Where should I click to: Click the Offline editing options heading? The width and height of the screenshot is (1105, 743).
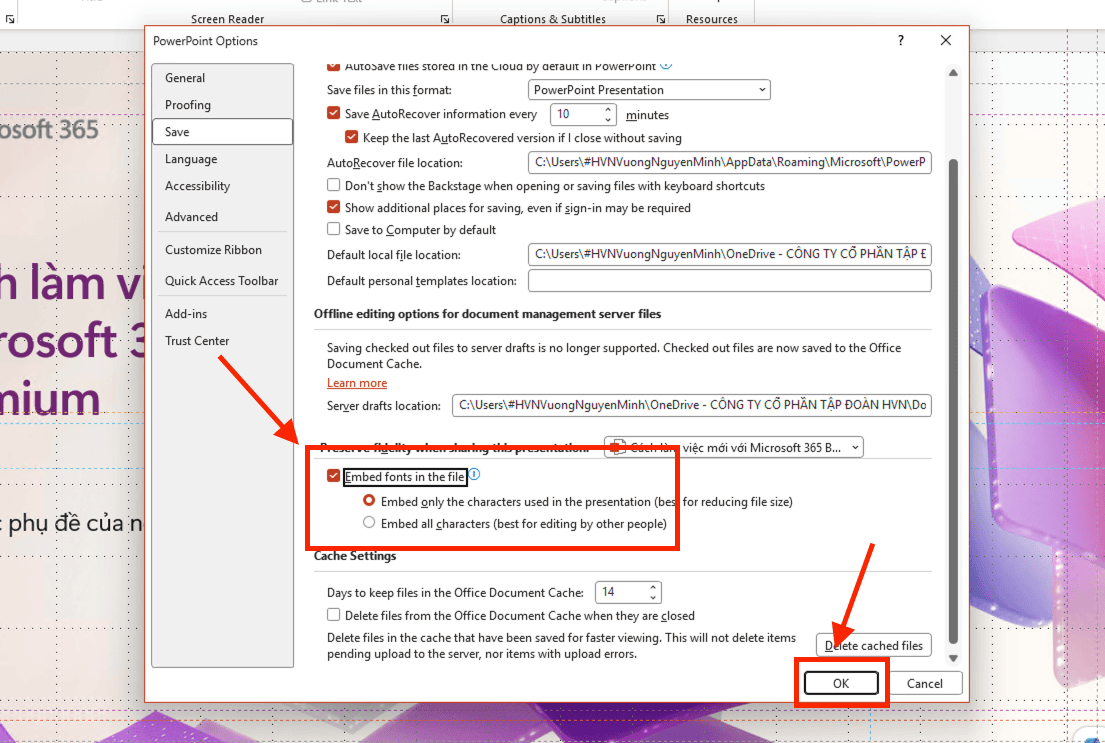coord(487,314)
